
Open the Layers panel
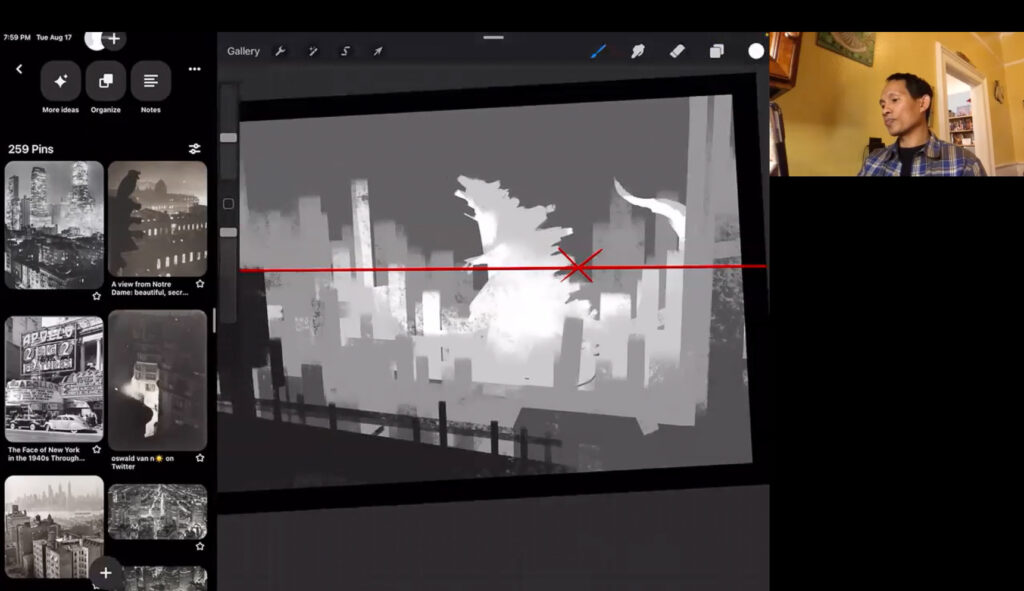pos(716,51)
